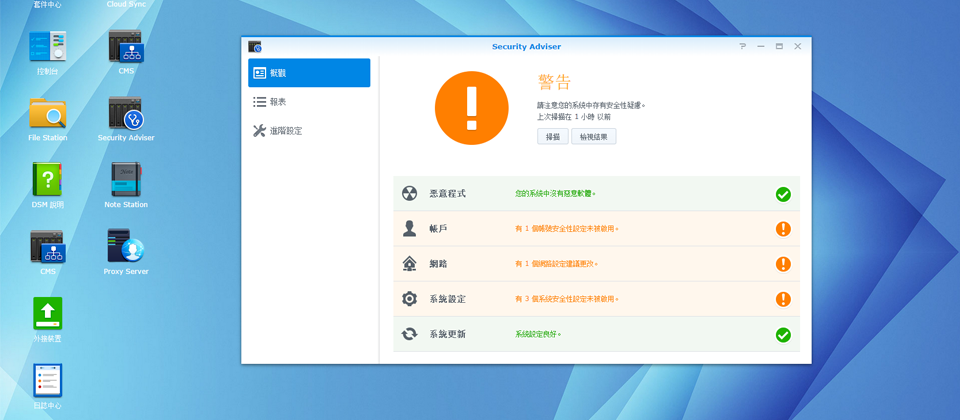Open the Proxy Server desktop icon
The image size is (960, 420).
point(126,246)
